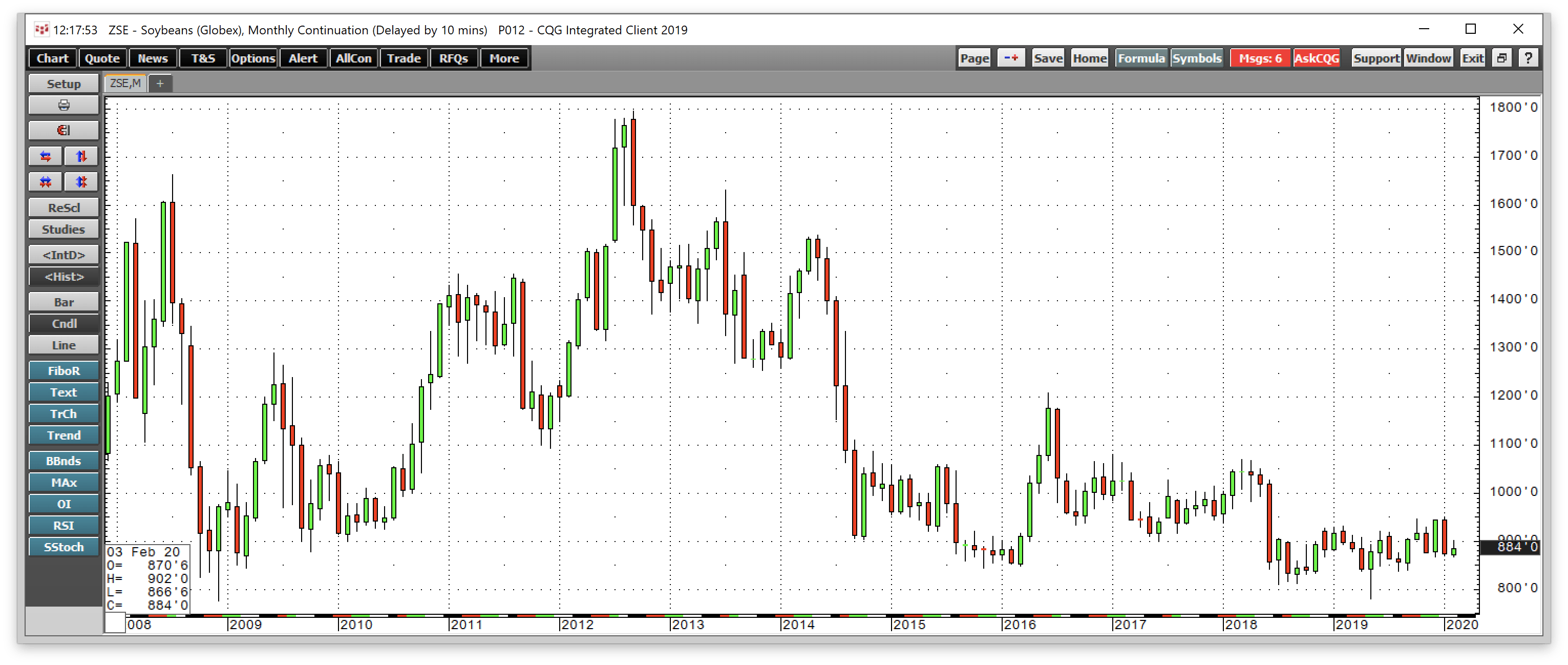Image resolution: width=1568 pixels, height=665 pixels.
Task: Open chart Setup
Action: click(x=63, y=84)
